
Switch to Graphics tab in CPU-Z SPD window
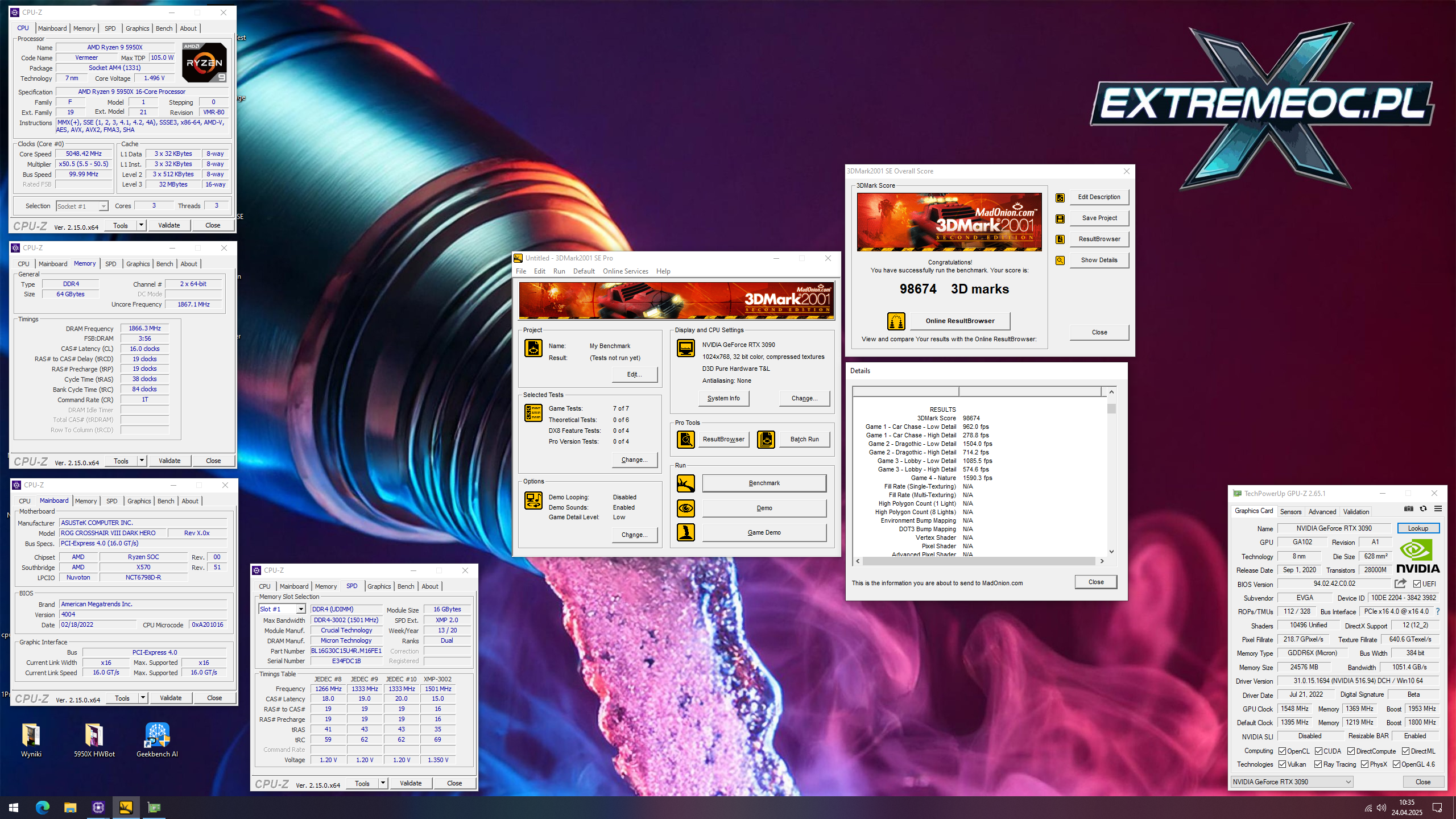(x=379, y=586)
